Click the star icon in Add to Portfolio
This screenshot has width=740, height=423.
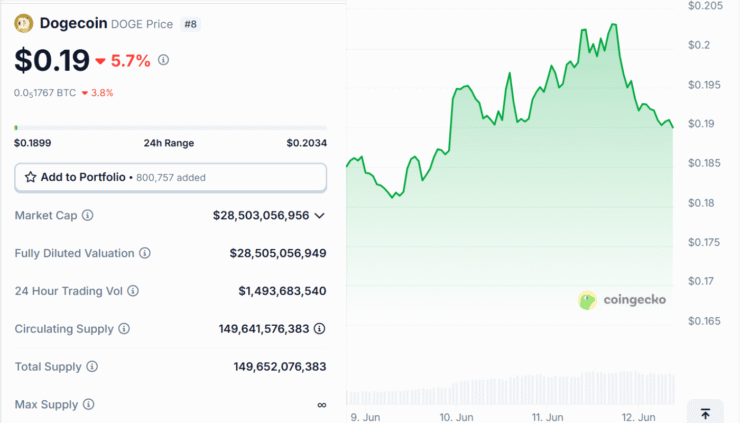point(31,177)
